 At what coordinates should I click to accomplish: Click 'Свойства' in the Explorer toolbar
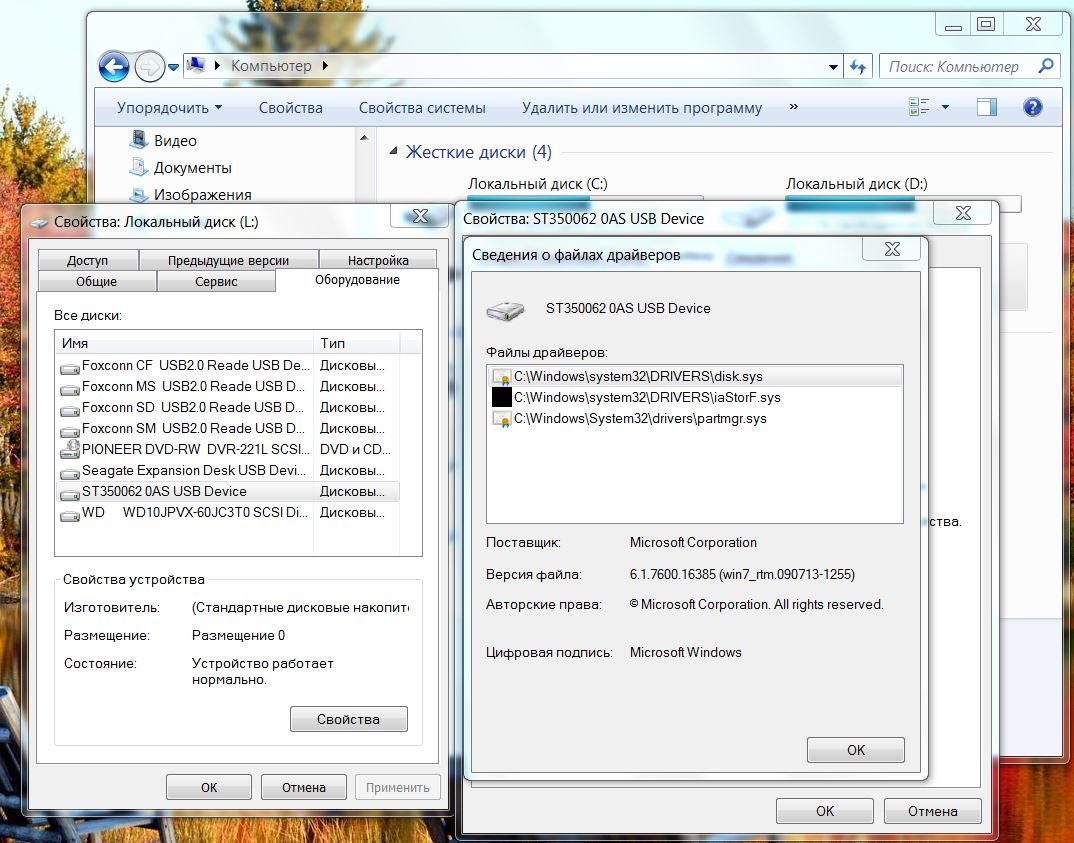click(x=290, y=108)
